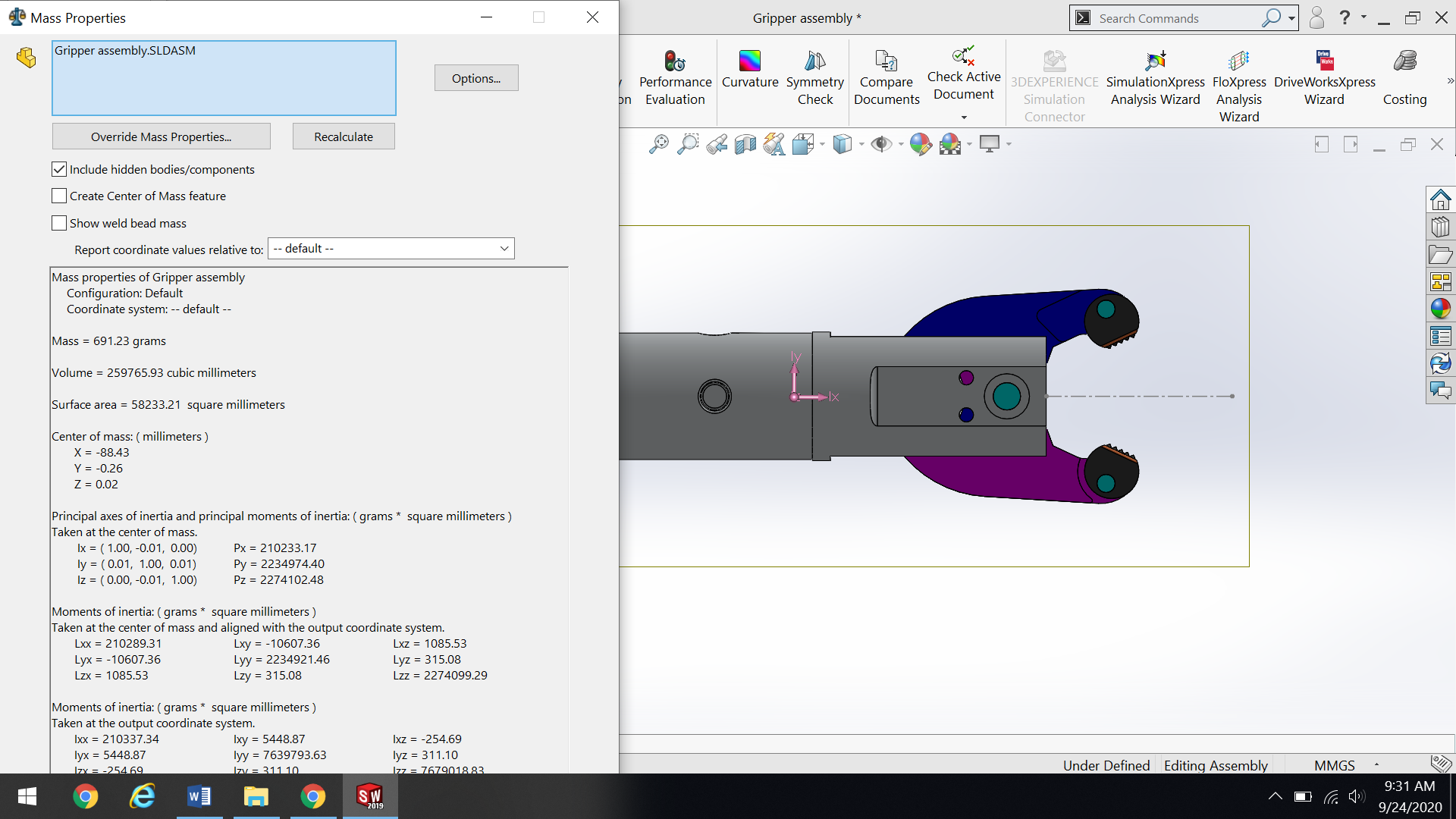Open the SOLIDWORKS Forum pane
The height and width of the screenshot is (819, 1456).
click(1440, 391)
